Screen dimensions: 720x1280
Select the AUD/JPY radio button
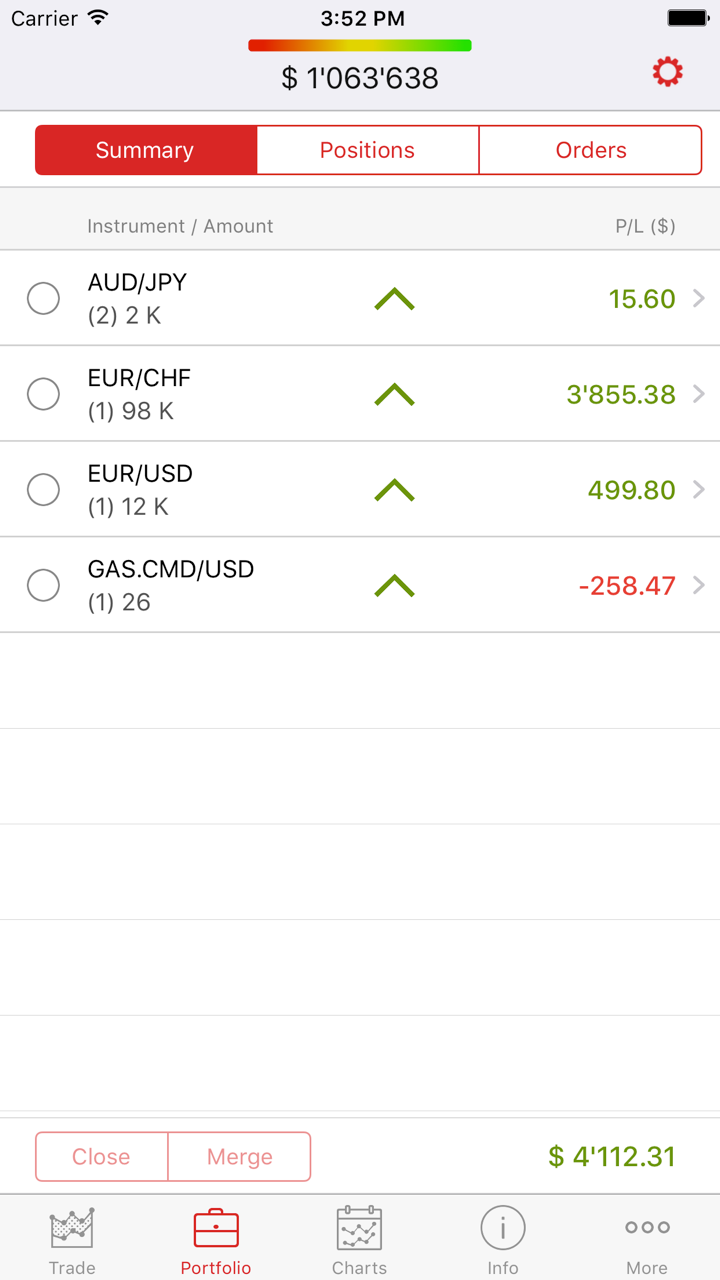tap(43, 298)
